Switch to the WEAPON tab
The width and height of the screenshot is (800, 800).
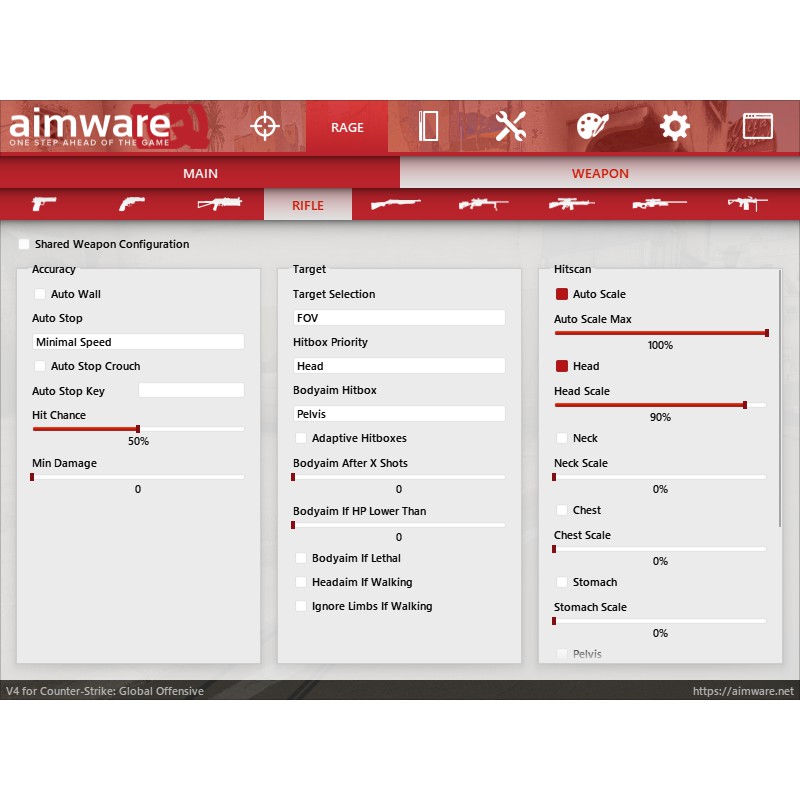coord(600,173)
